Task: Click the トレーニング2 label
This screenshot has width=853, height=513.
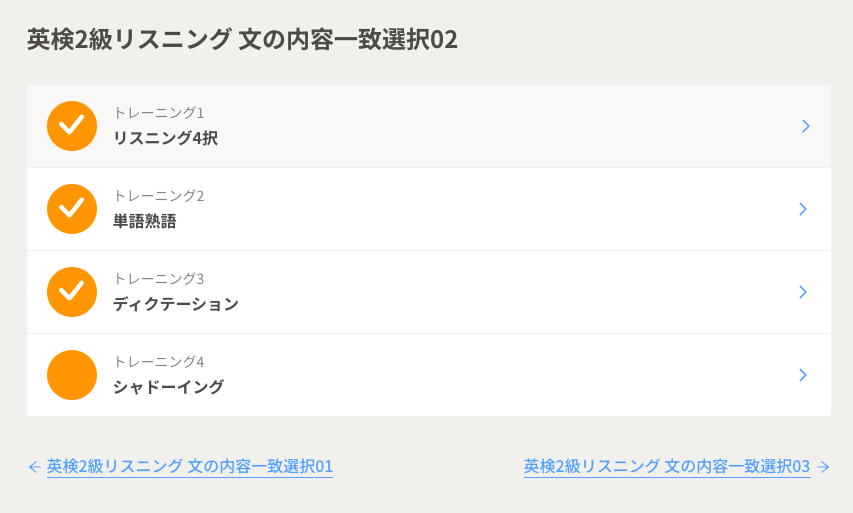Action: click(158, 196)
